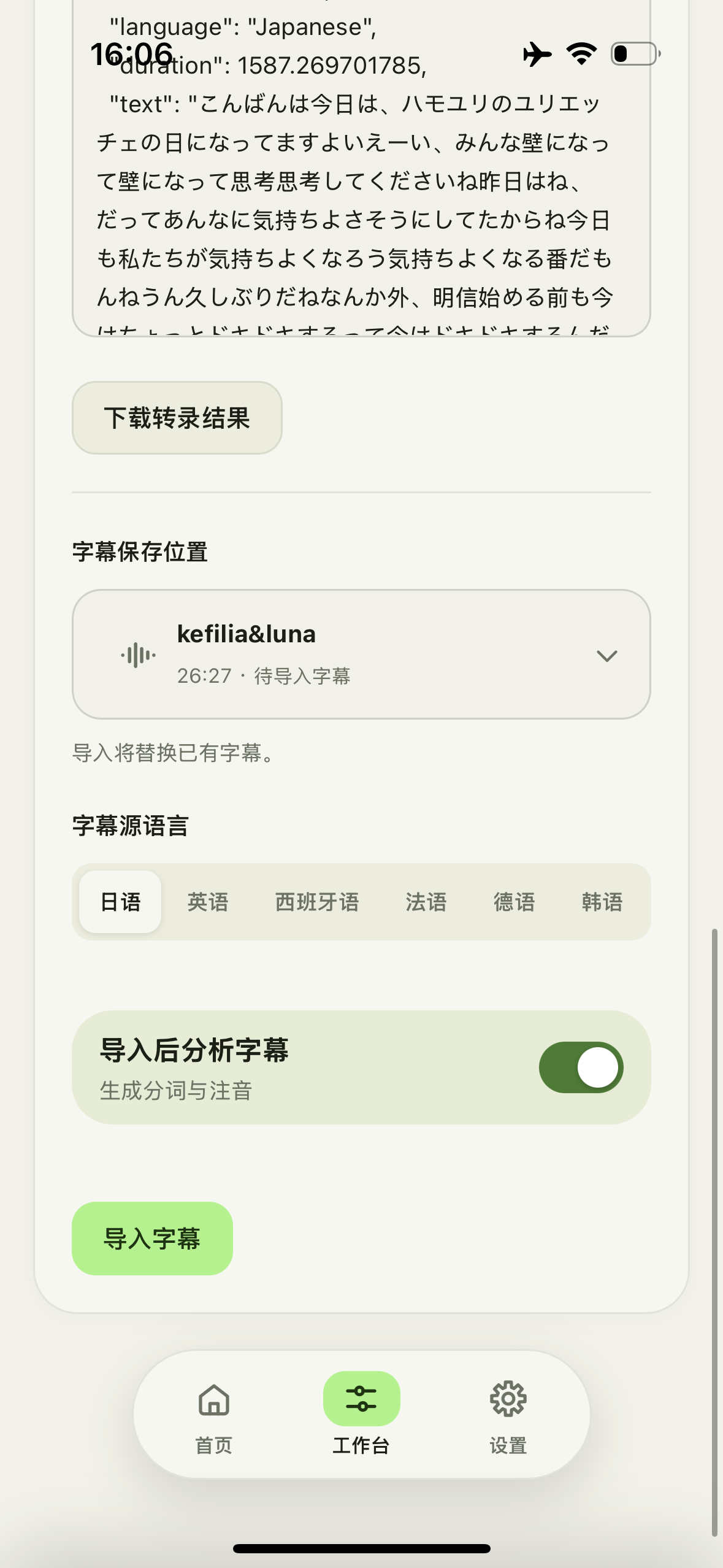
Task: Tap the home house icon
Action: click(213, 1399)
